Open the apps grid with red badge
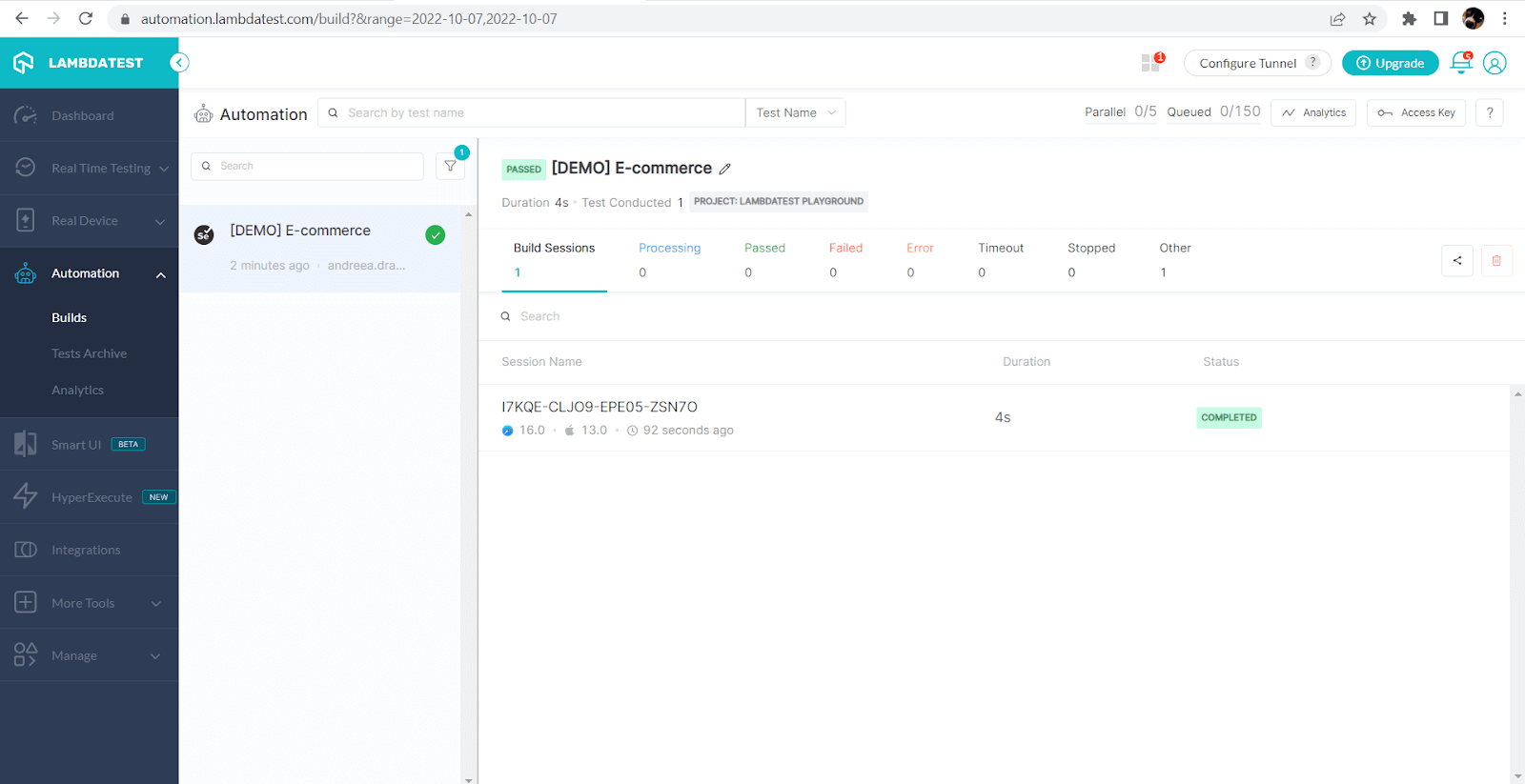 (x=1152, y=63)
